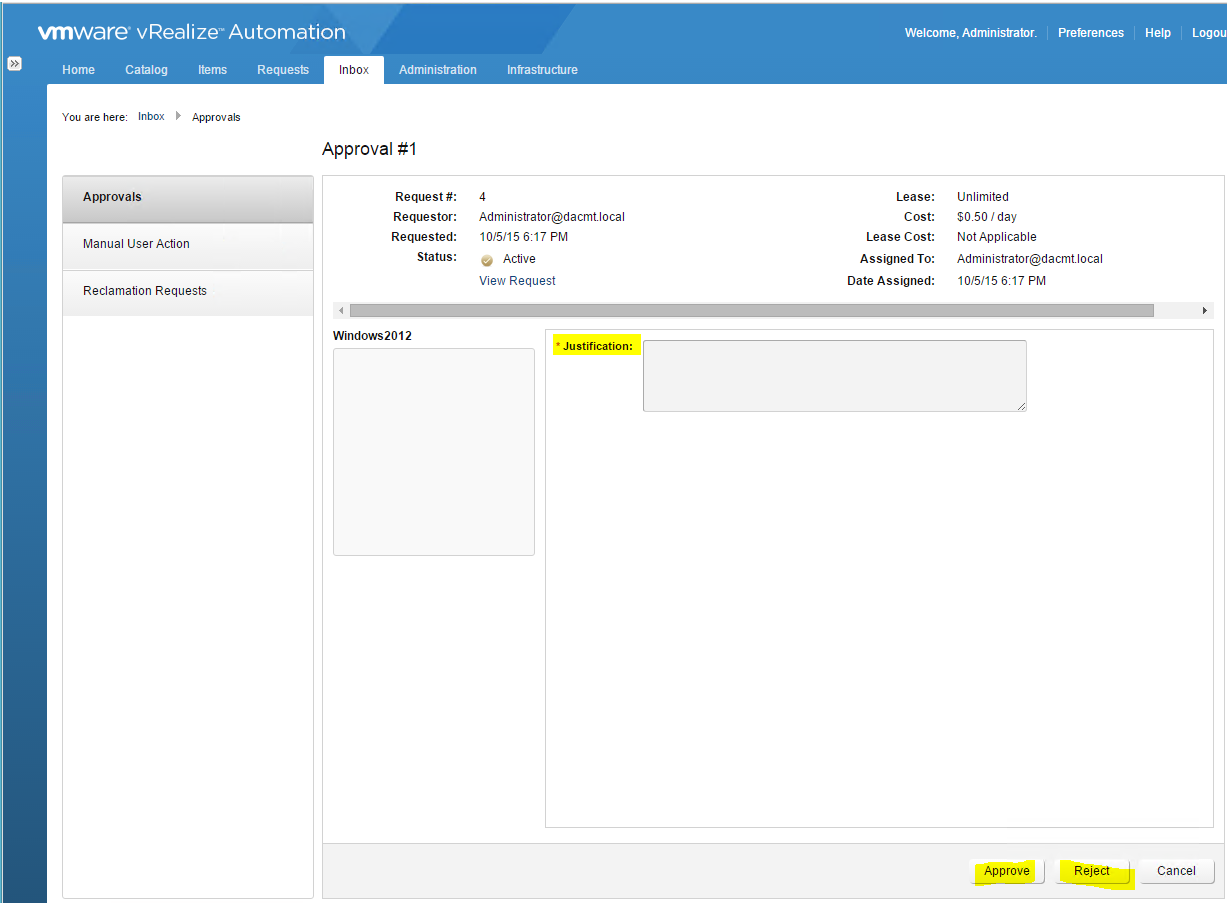Image resolution: width=1227 pixels, height=903 pixels.
Task: Open the Home tab
Action: click(78, 70)
